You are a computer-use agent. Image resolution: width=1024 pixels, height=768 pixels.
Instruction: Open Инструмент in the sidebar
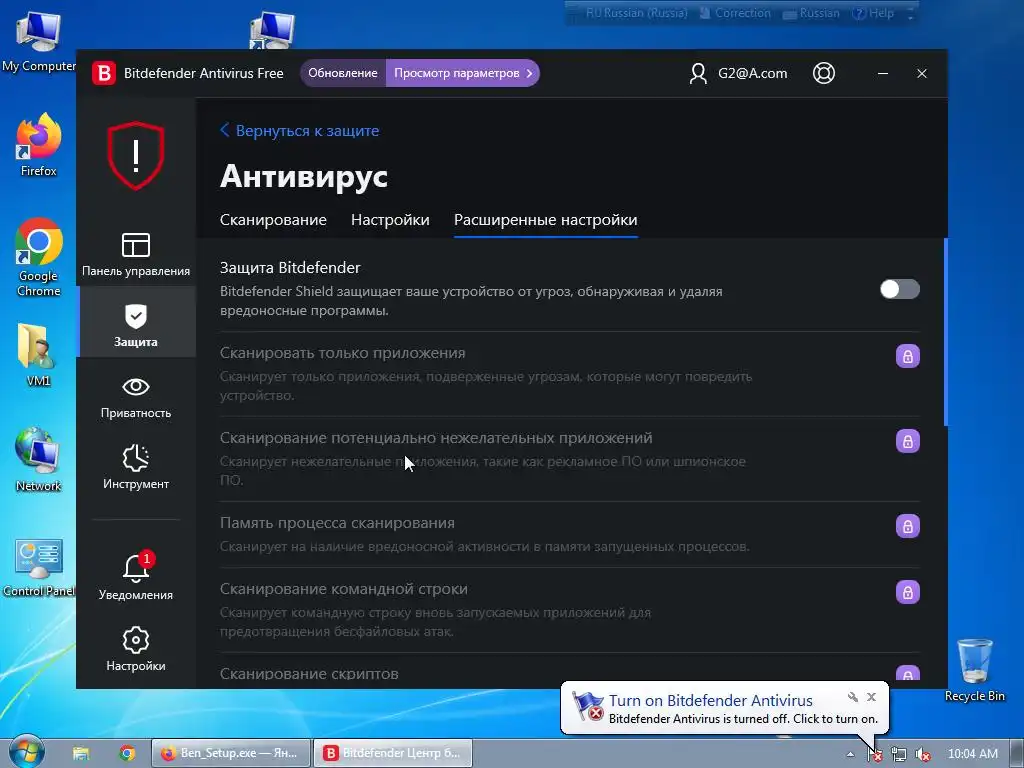[x=136, y=468]
